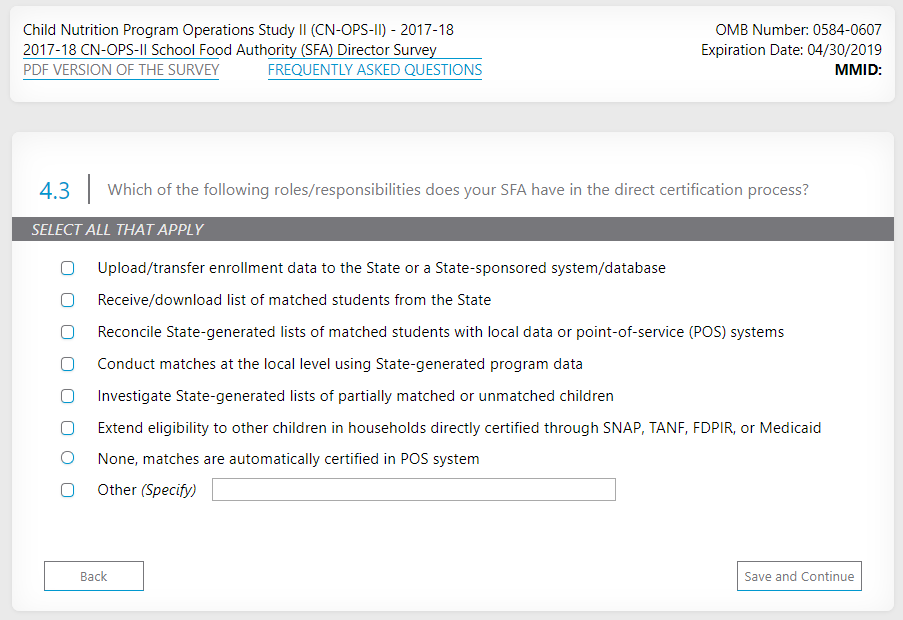This screenshot has width=903, height=620.
Task: Check the 'Other (Specify)' checkbox
Action: click(68, 490)
